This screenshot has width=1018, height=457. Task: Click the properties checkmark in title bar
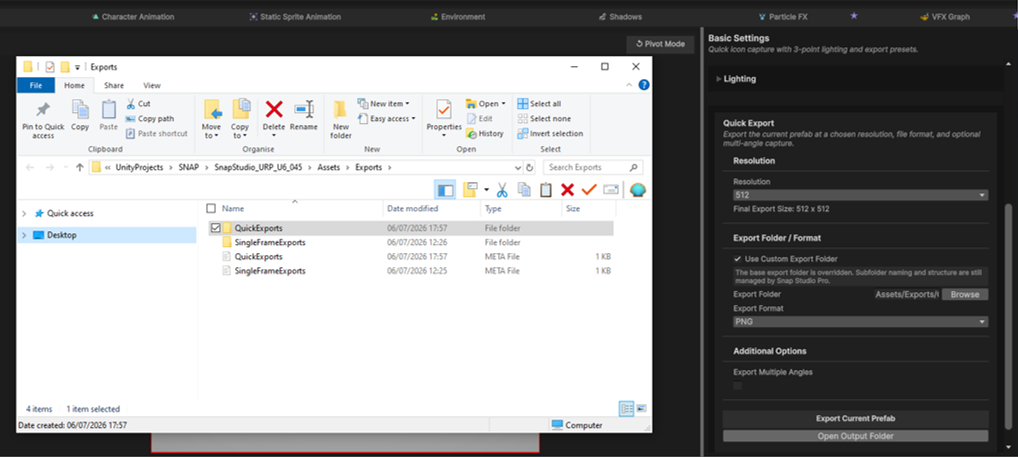pos(50,66)
